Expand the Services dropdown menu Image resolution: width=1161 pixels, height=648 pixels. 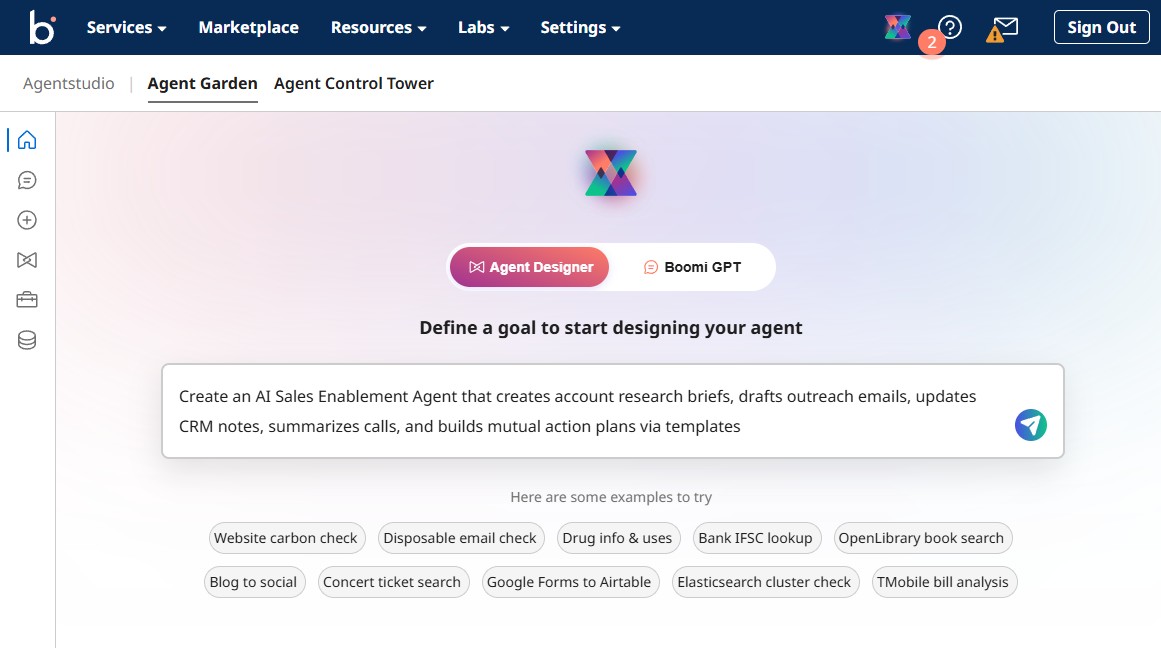click(x=125, y=28)
